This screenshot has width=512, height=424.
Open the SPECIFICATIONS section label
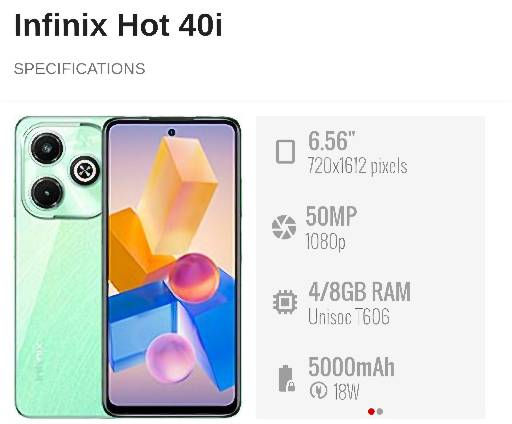click(80, 69)
